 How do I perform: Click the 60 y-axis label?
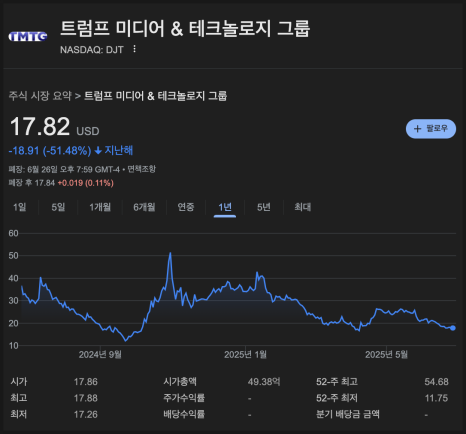coord(13,233)
